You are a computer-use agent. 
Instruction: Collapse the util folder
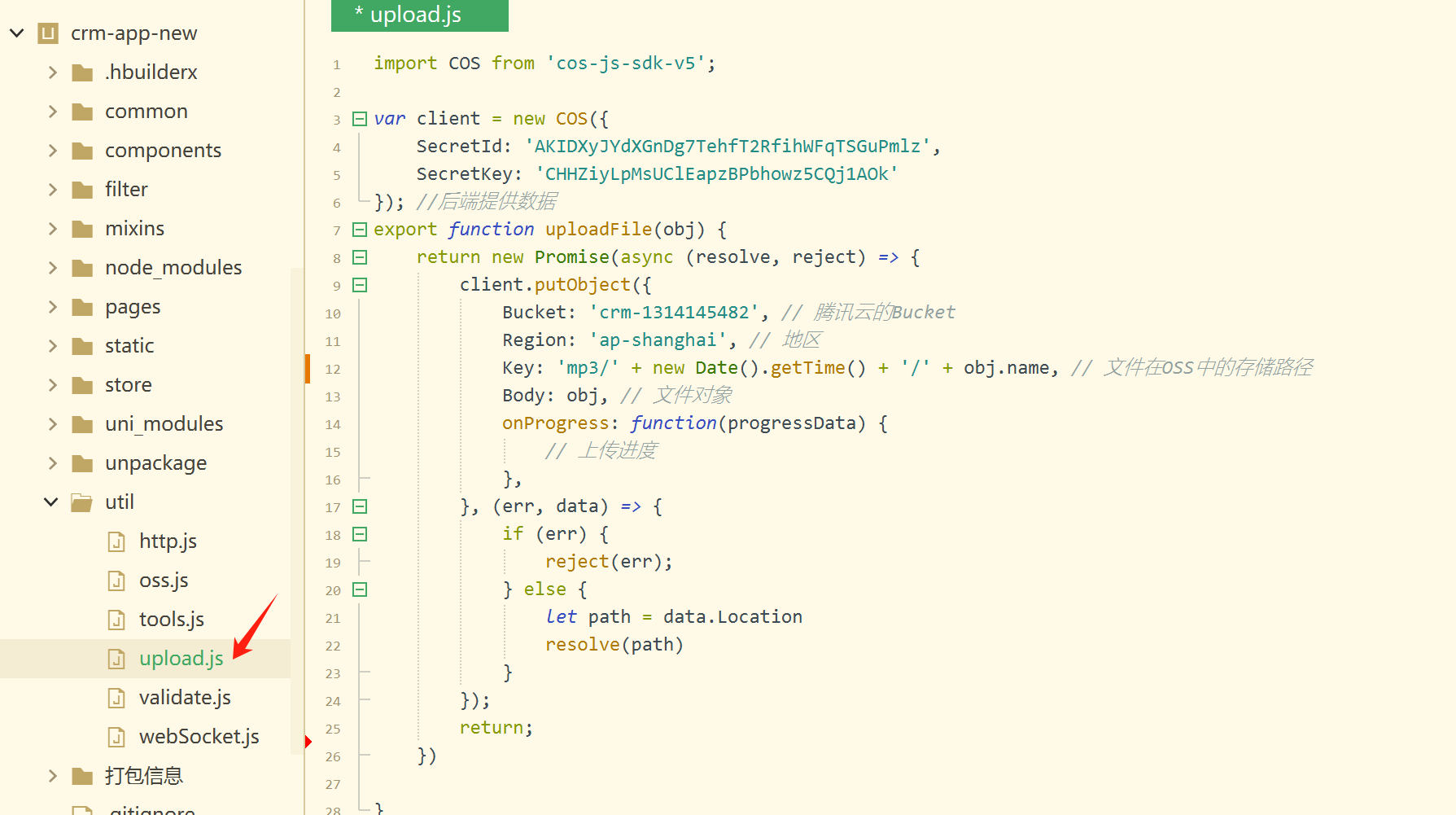point(50,502)
